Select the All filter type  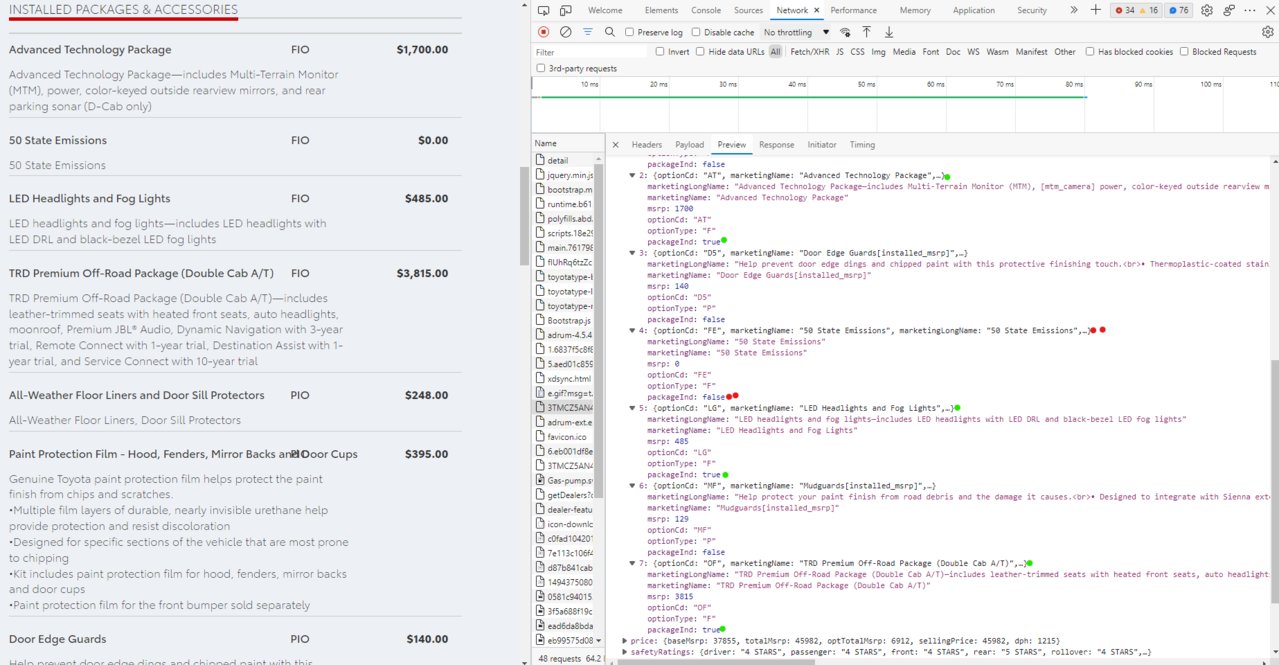(x=775, y=52)
